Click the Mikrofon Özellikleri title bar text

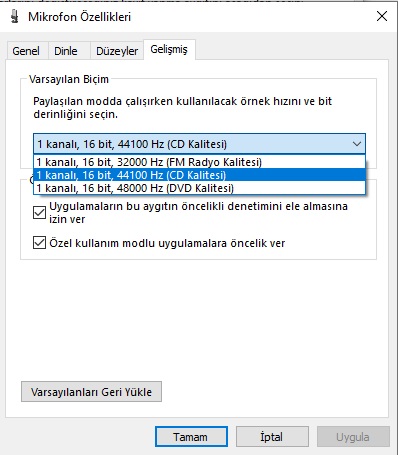(x=79, y=17)
